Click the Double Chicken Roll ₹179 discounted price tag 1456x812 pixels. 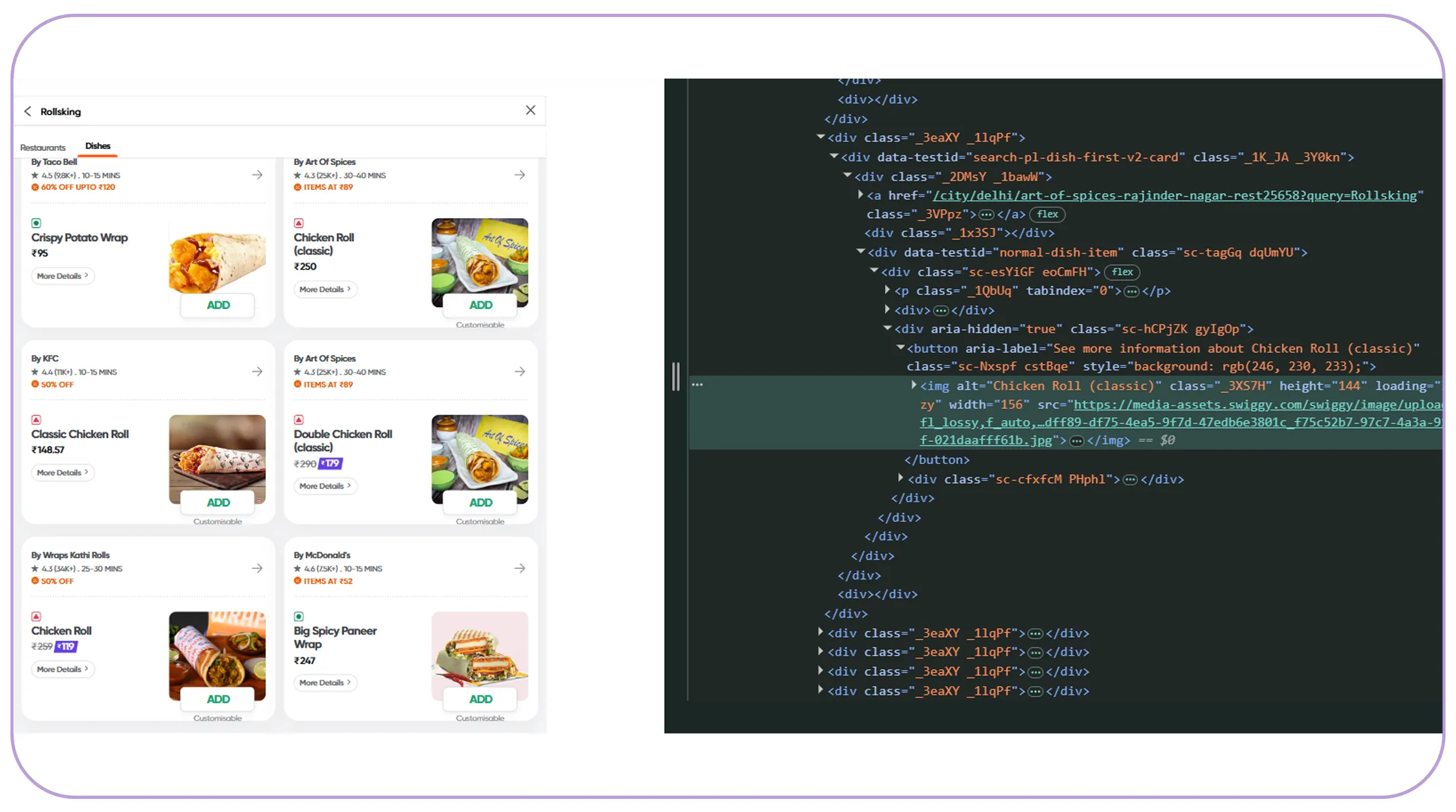click(331, 464)
